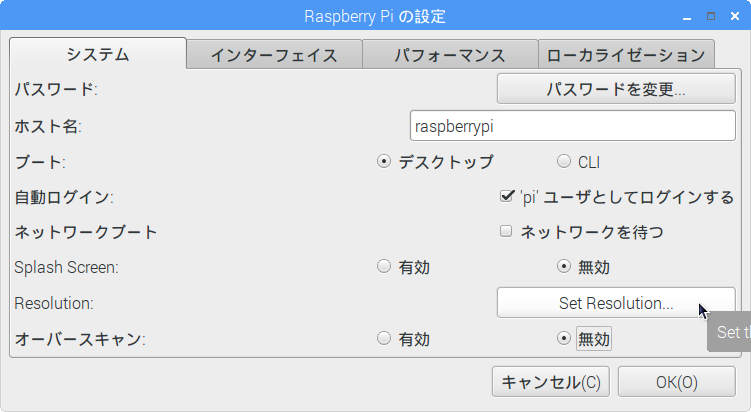
Task: Select CLI boot option
Action: point(579,162)
